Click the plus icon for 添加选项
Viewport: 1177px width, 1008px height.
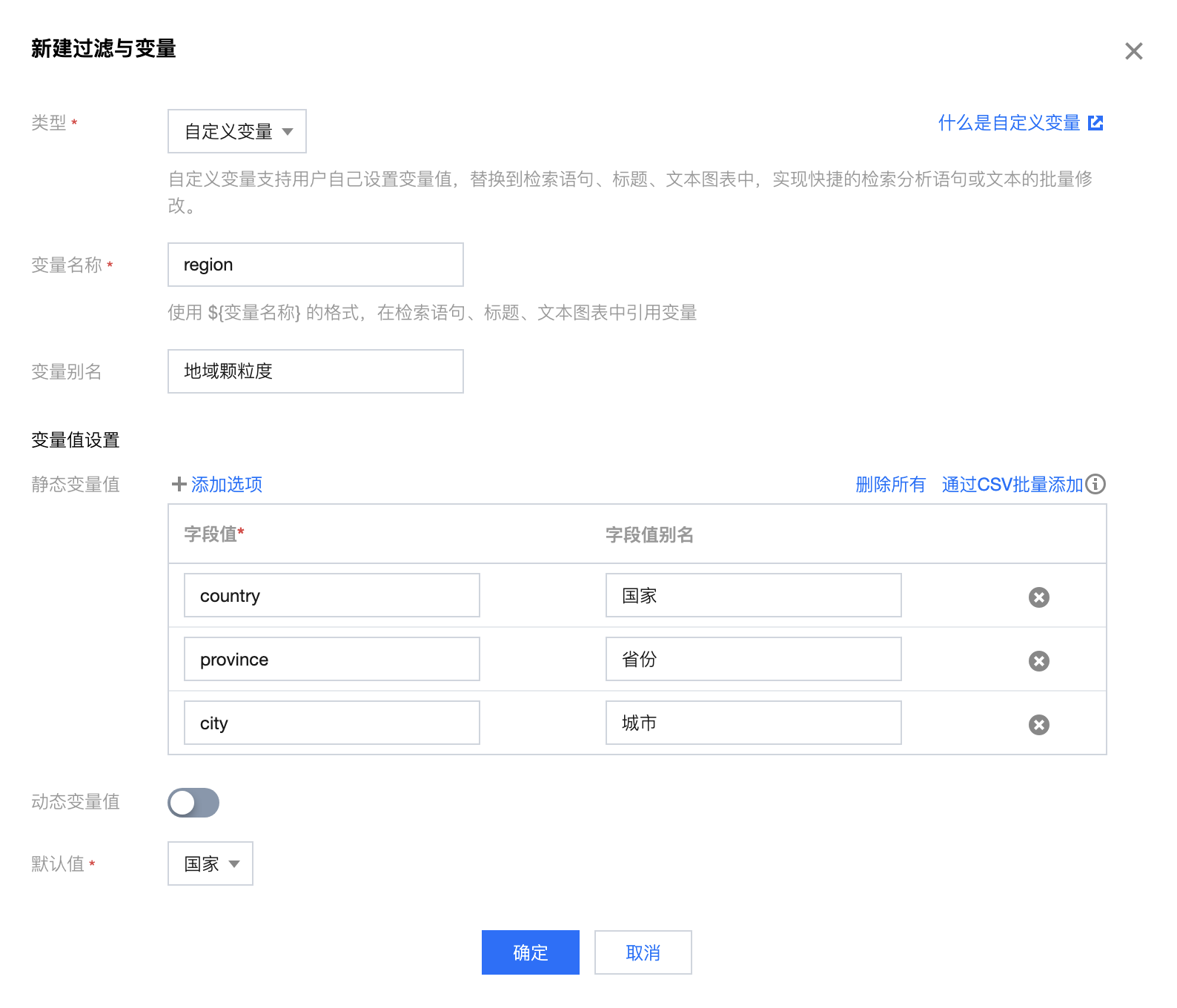179,484
